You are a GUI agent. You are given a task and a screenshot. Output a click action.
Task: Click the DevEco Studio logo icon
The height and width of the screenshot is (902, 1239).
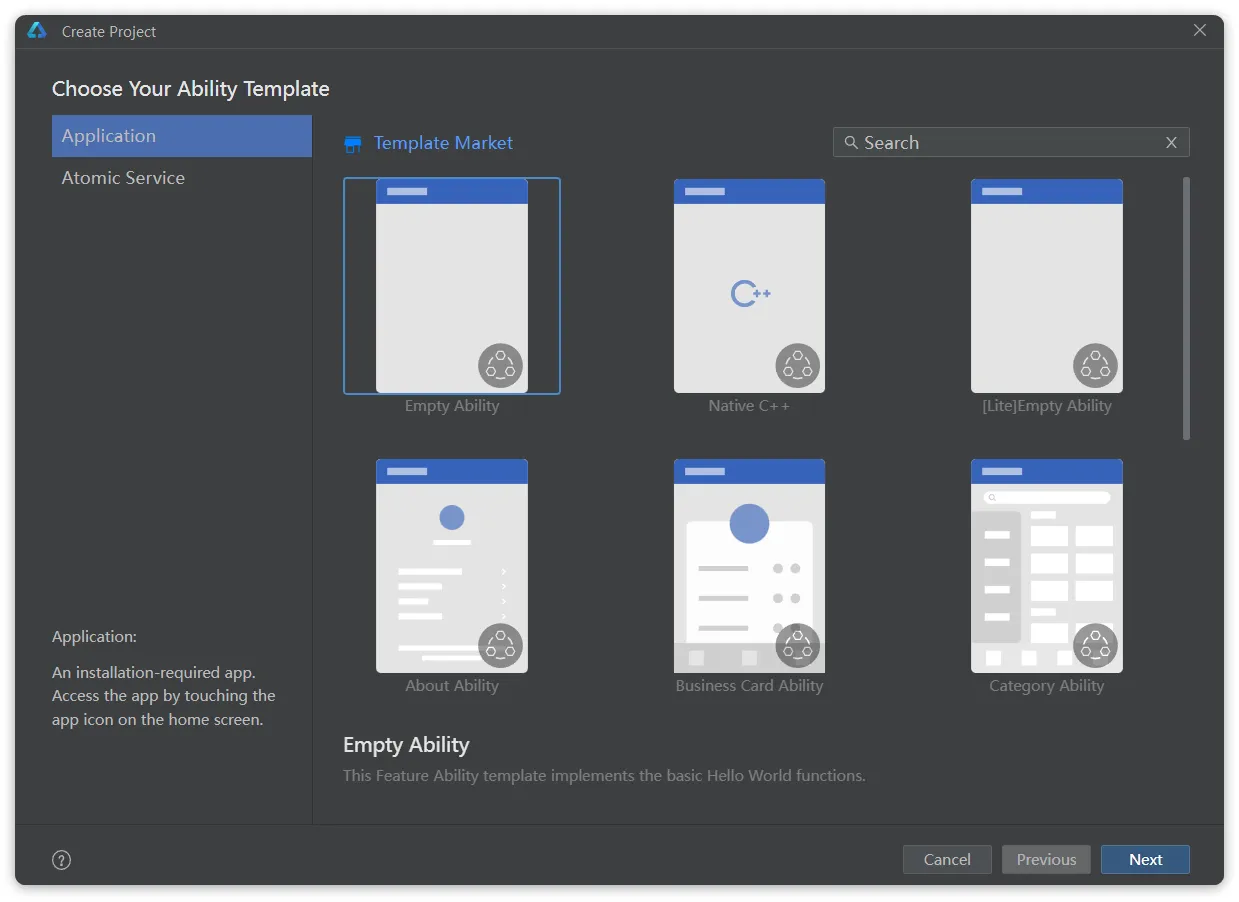[x=37, y=31]
